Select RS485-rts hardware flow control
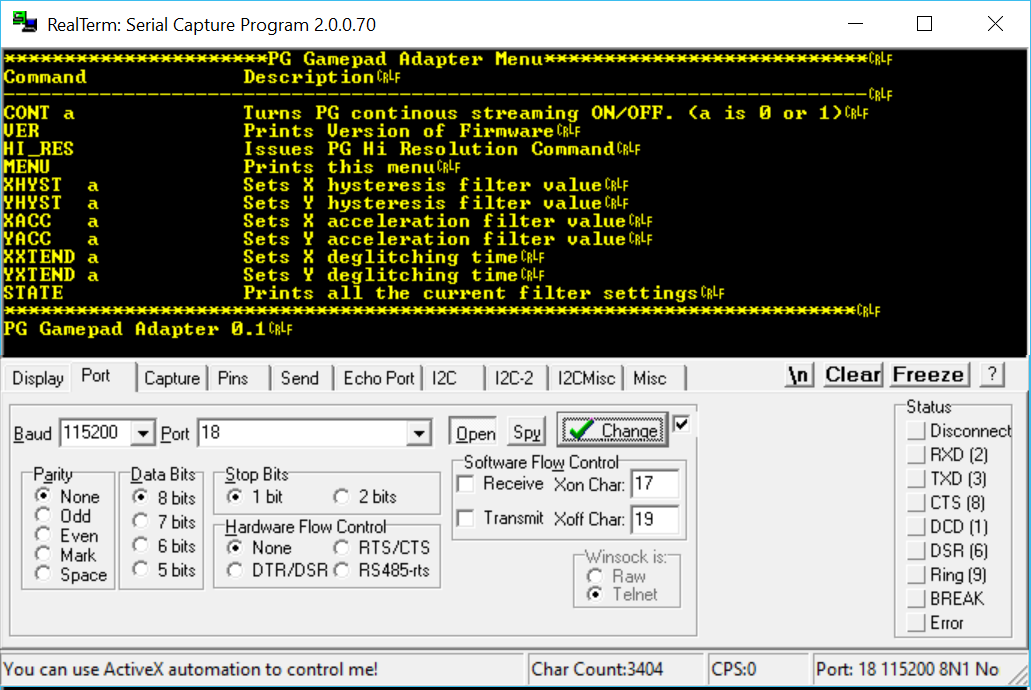1031x690 pixels. (x=382, y=570)
